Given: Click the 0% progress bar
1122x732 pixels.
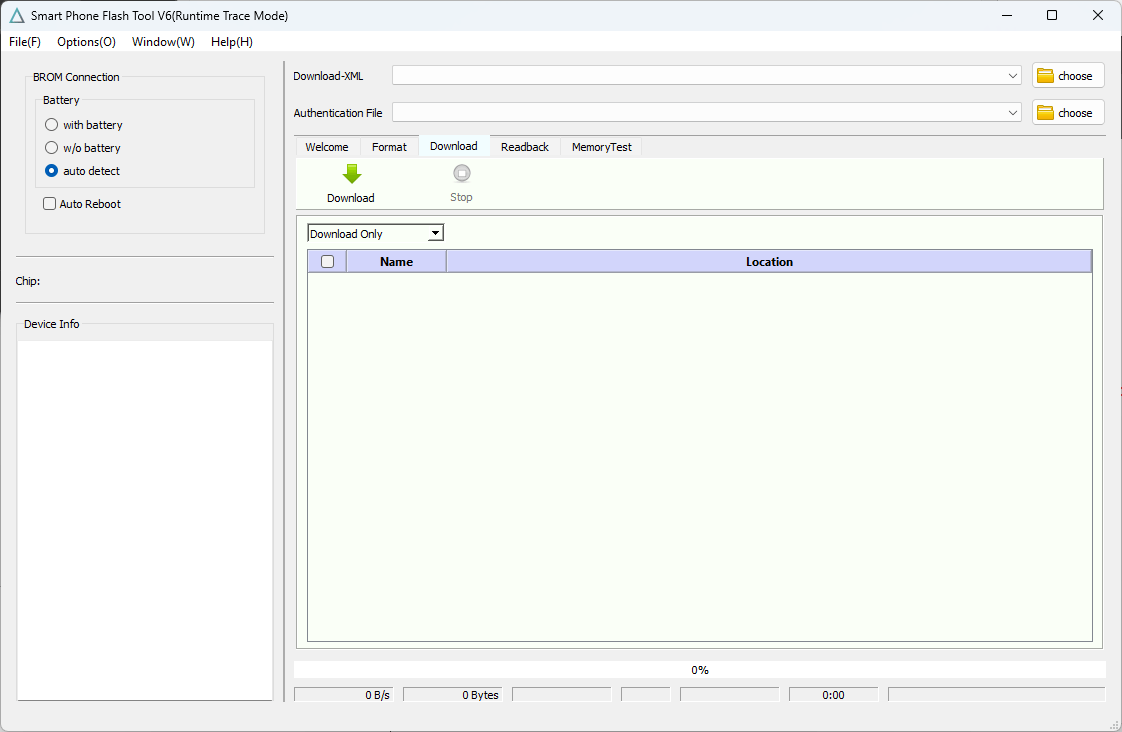Looking at the screenshot, I should pyautogui.click(x=699, y=670).
